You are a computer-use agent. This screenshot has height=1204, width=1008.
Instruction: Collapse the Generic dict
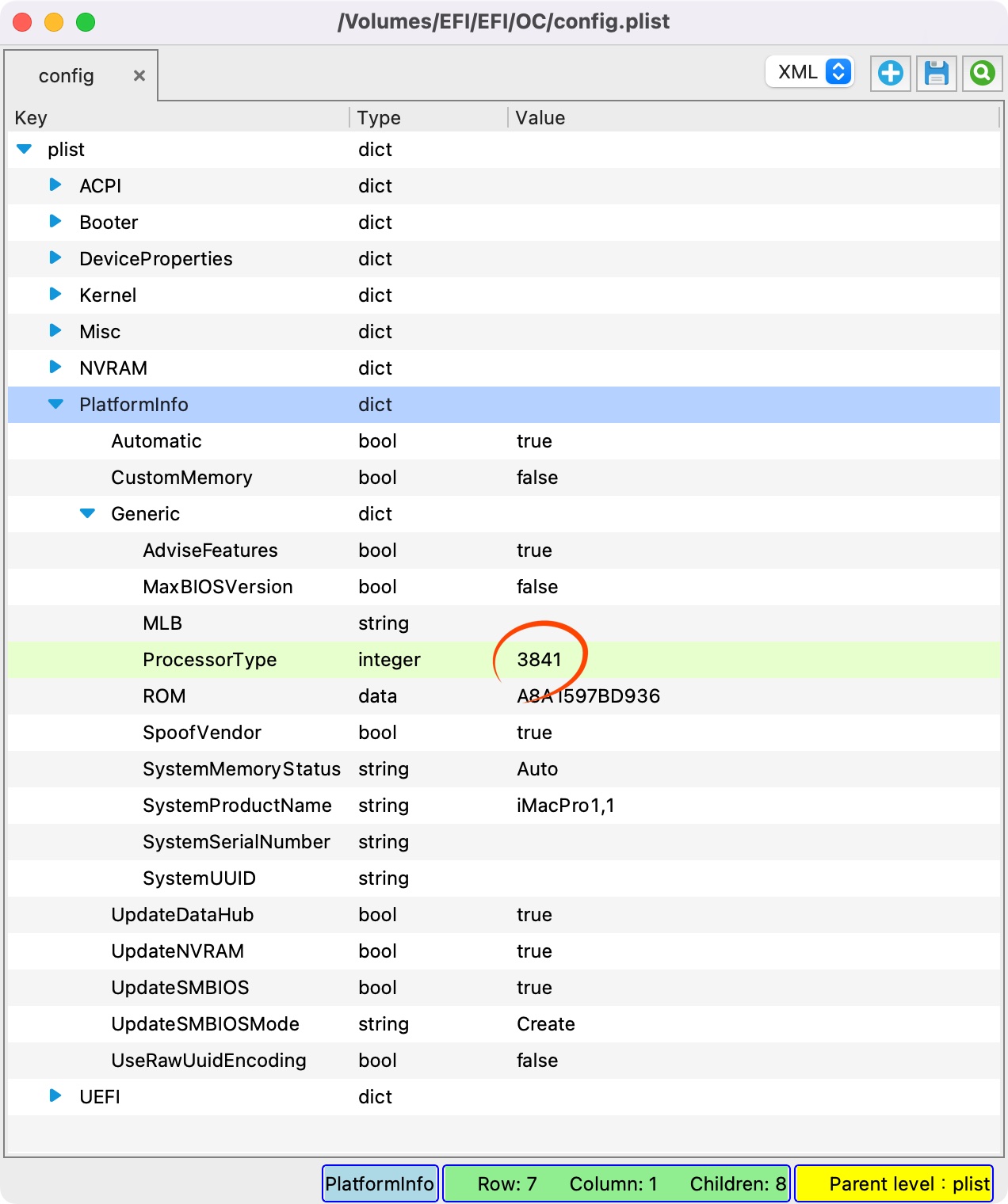88,513
